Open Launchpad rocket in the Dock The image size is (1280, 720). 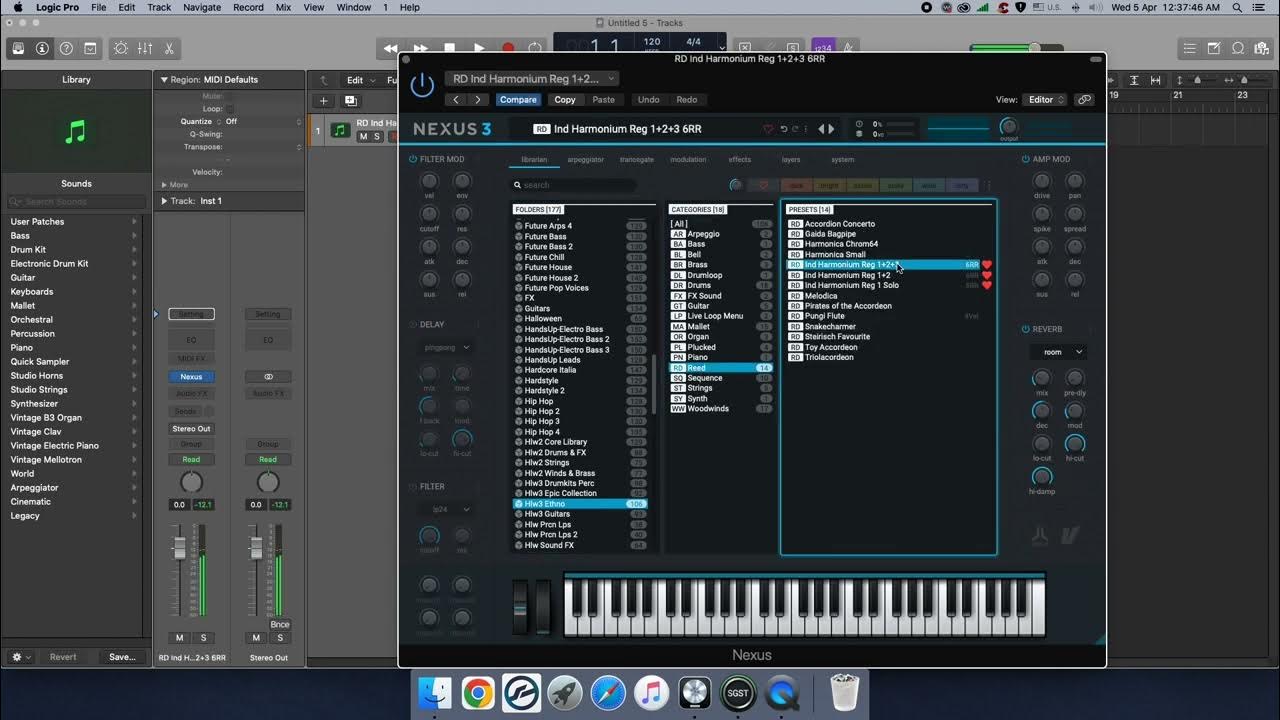tap(565, 693)
